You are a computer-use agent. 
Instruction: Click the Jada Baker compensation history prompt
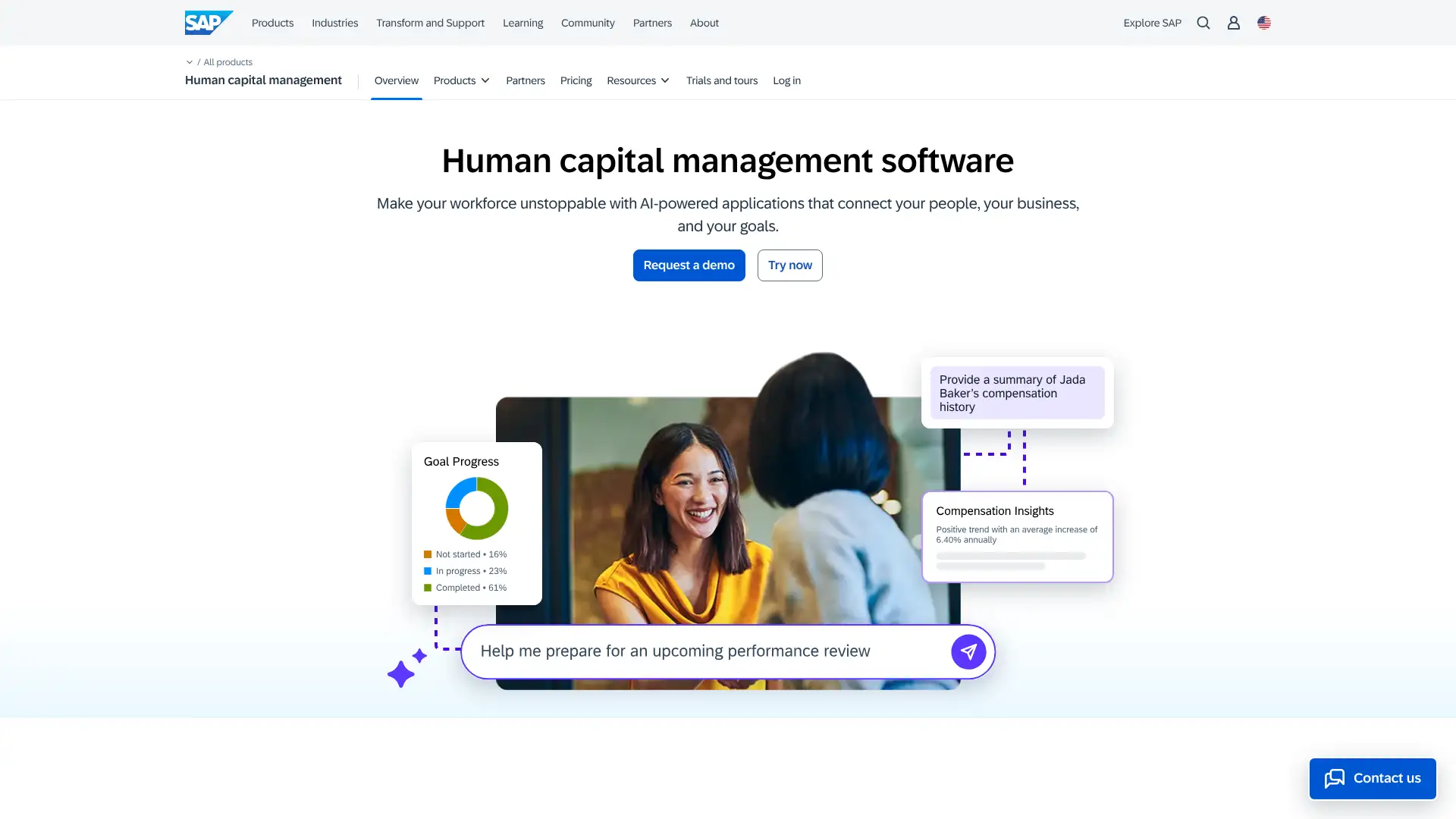coord(1017,393)
